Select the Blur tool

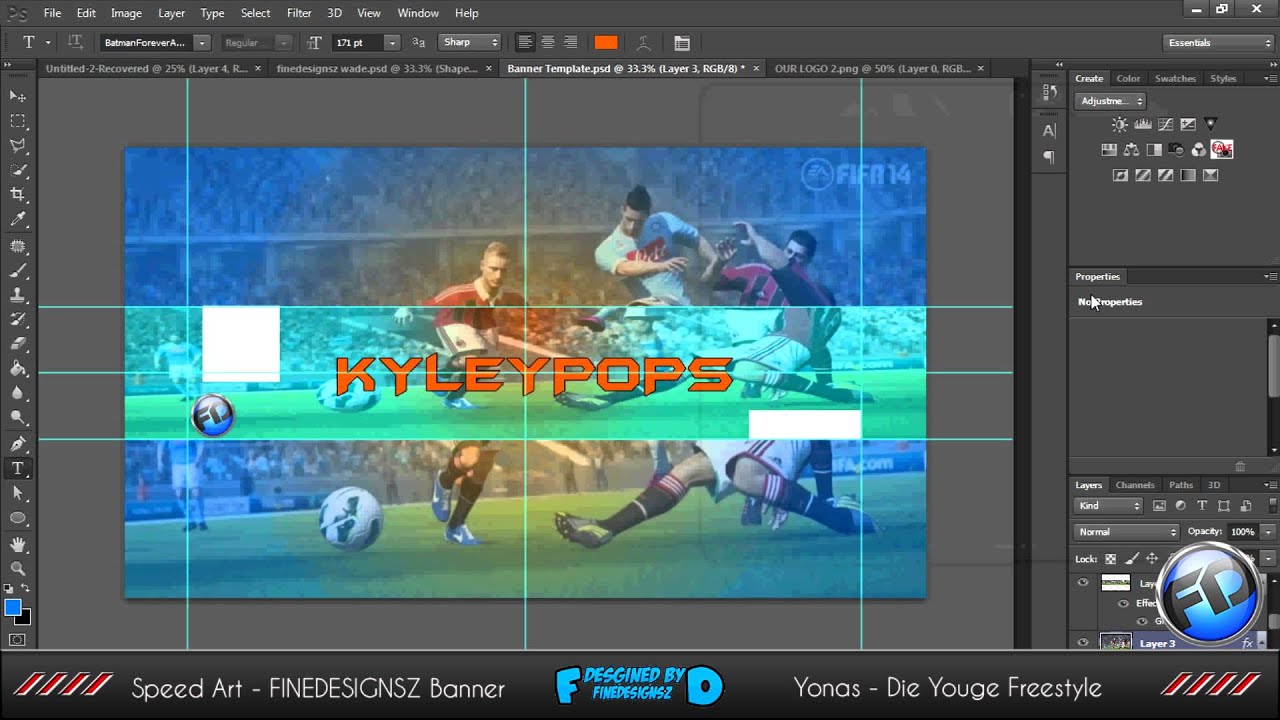pos(18,394)
